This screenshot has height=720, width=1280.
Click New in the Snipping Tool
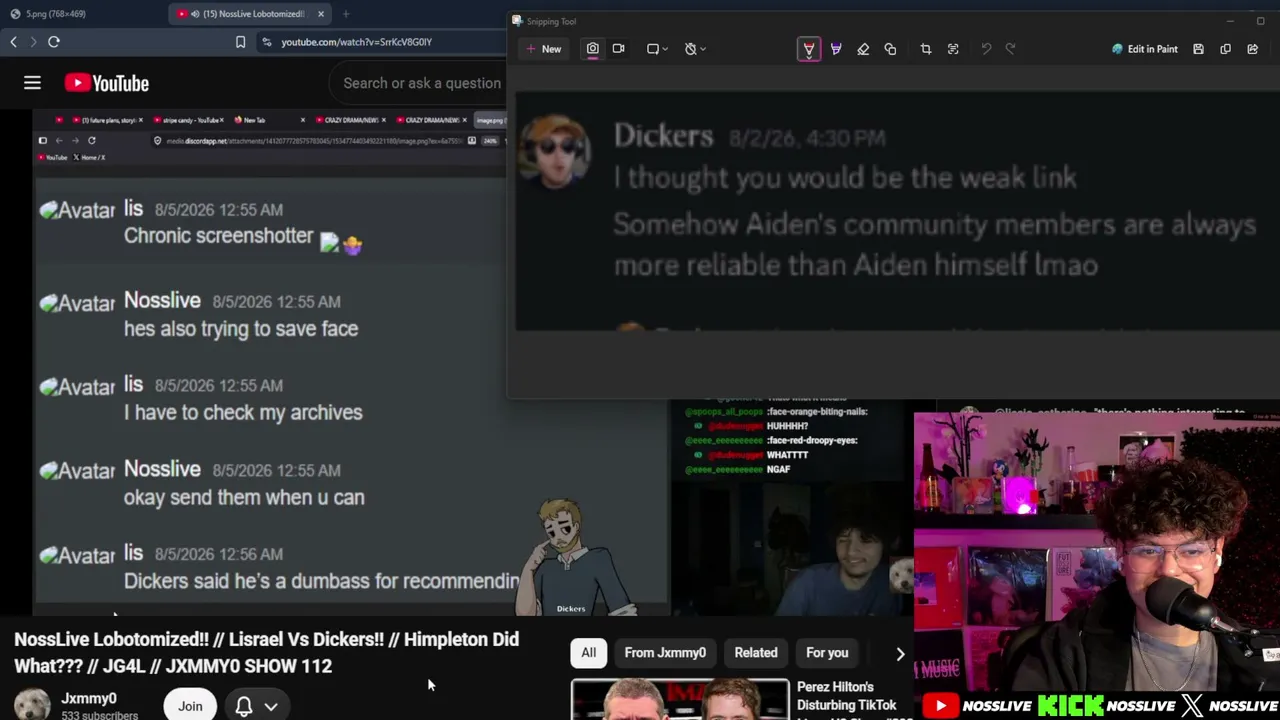pos(544,49)
